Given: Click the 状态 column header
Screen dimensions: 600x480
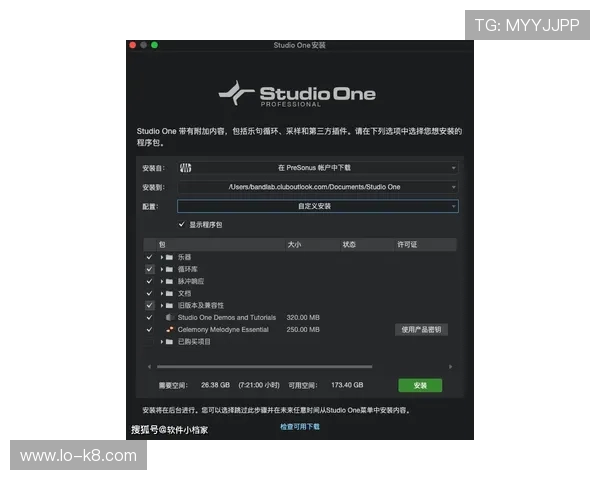Looking at the screenshot, I should (x=367, y=245).
